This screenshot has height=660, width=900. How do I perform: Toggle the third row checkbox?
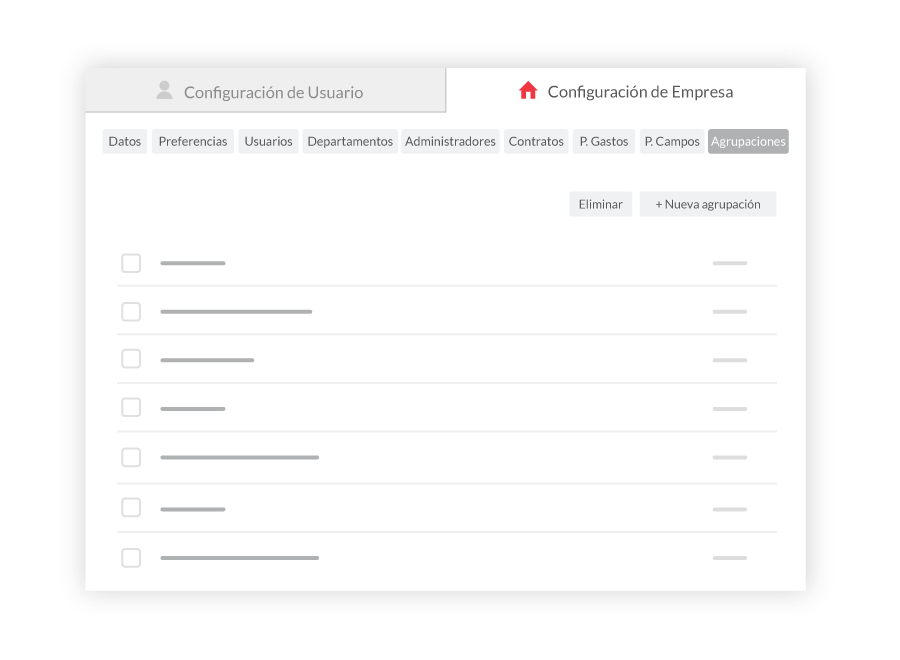click(131, 359)
